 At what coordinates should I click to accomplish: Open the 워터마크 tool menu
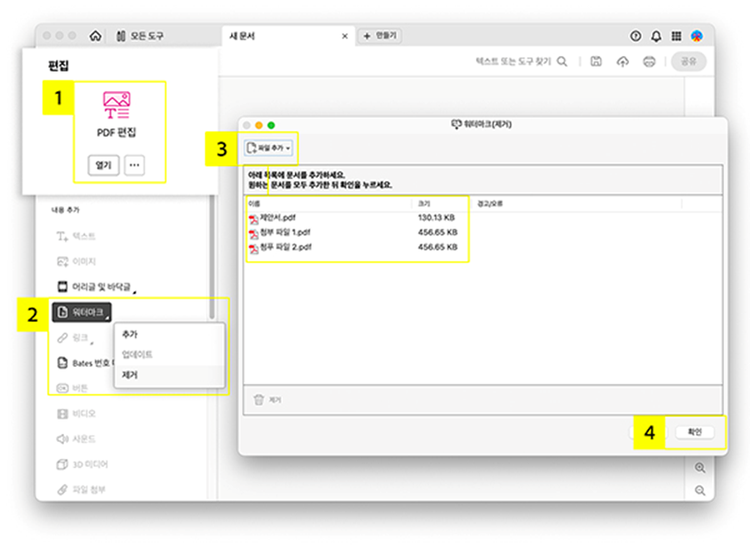82,312
